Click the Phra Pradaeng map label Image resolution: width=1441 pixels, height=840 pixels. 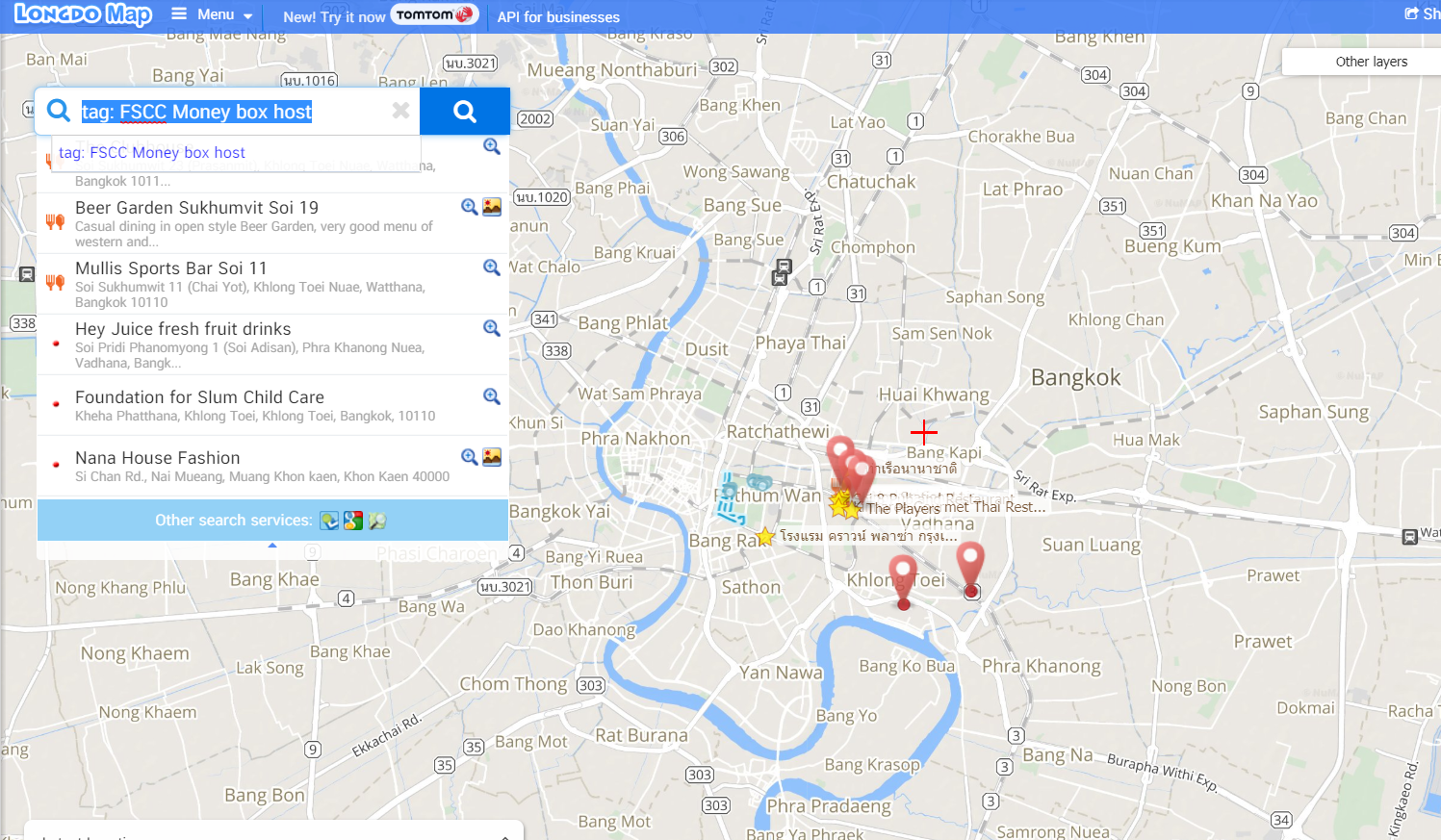point(829,806)
